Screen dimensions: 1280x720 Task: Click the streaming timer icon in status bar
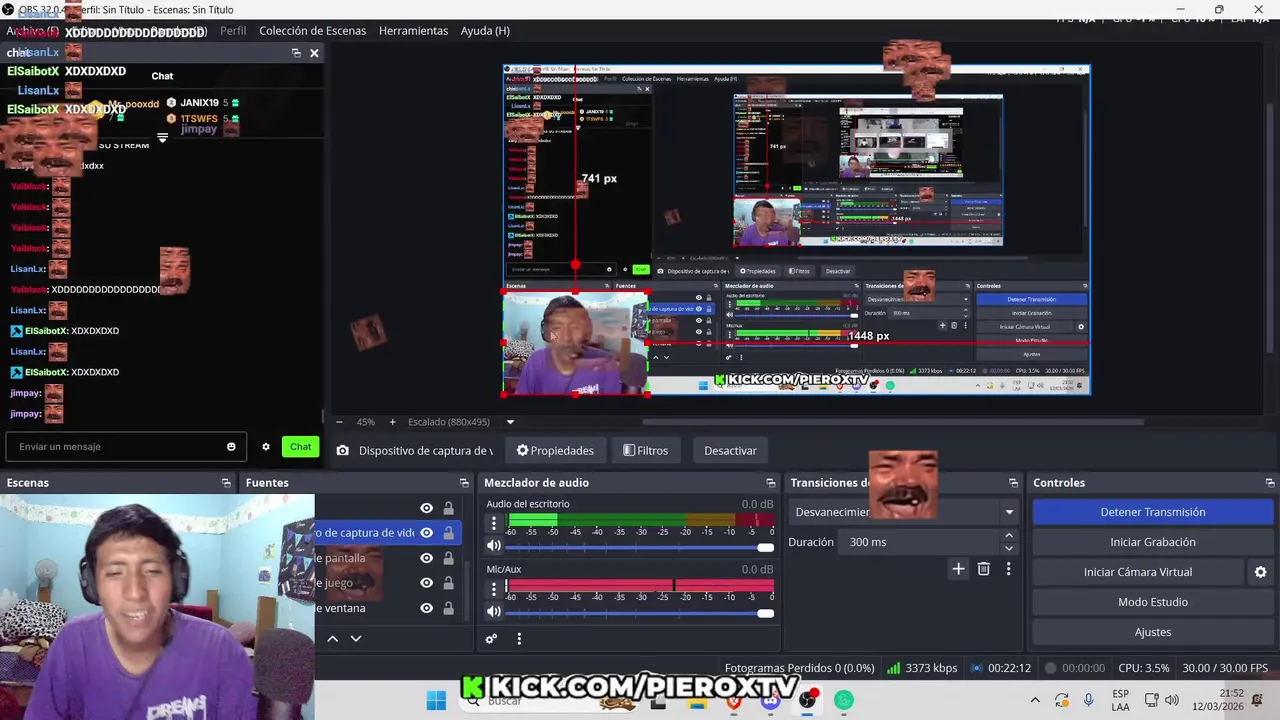coord(977,668)
